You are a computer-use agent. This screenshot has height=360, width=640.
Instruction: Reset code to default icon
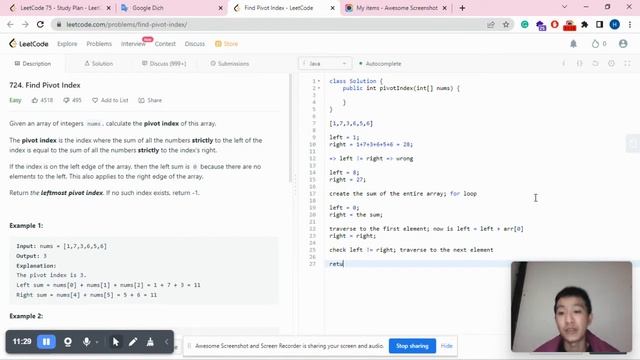[596, 64]
